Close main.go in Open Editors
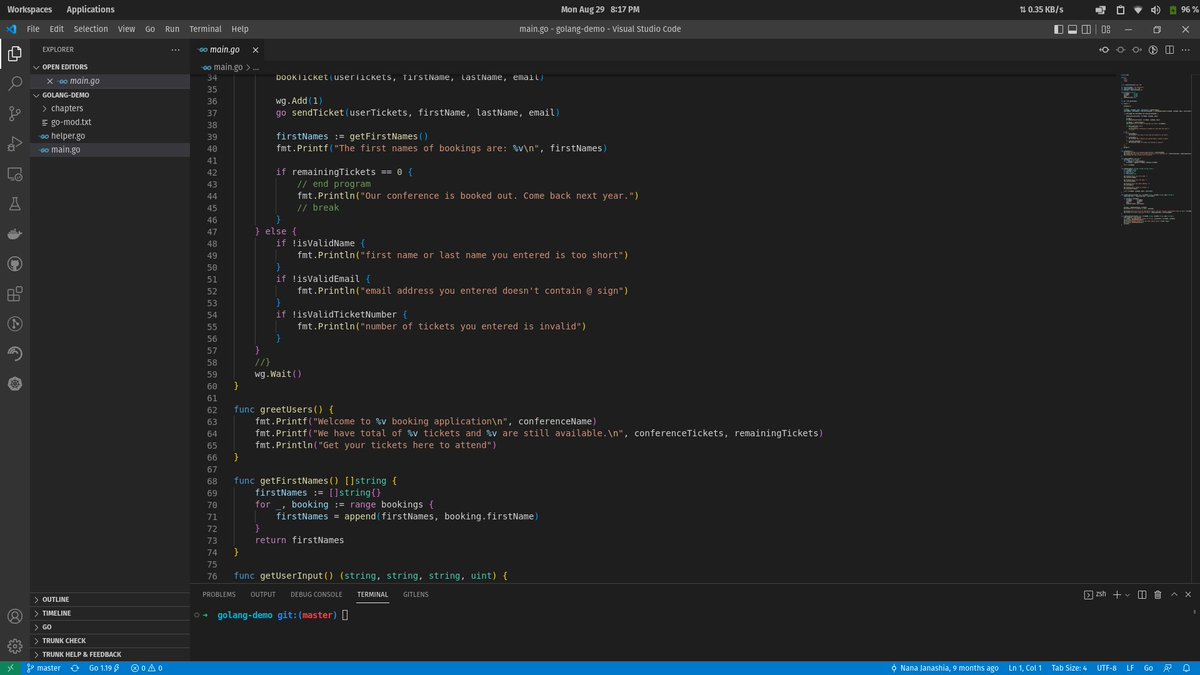The image size is (1200, 675). point(50,81)
